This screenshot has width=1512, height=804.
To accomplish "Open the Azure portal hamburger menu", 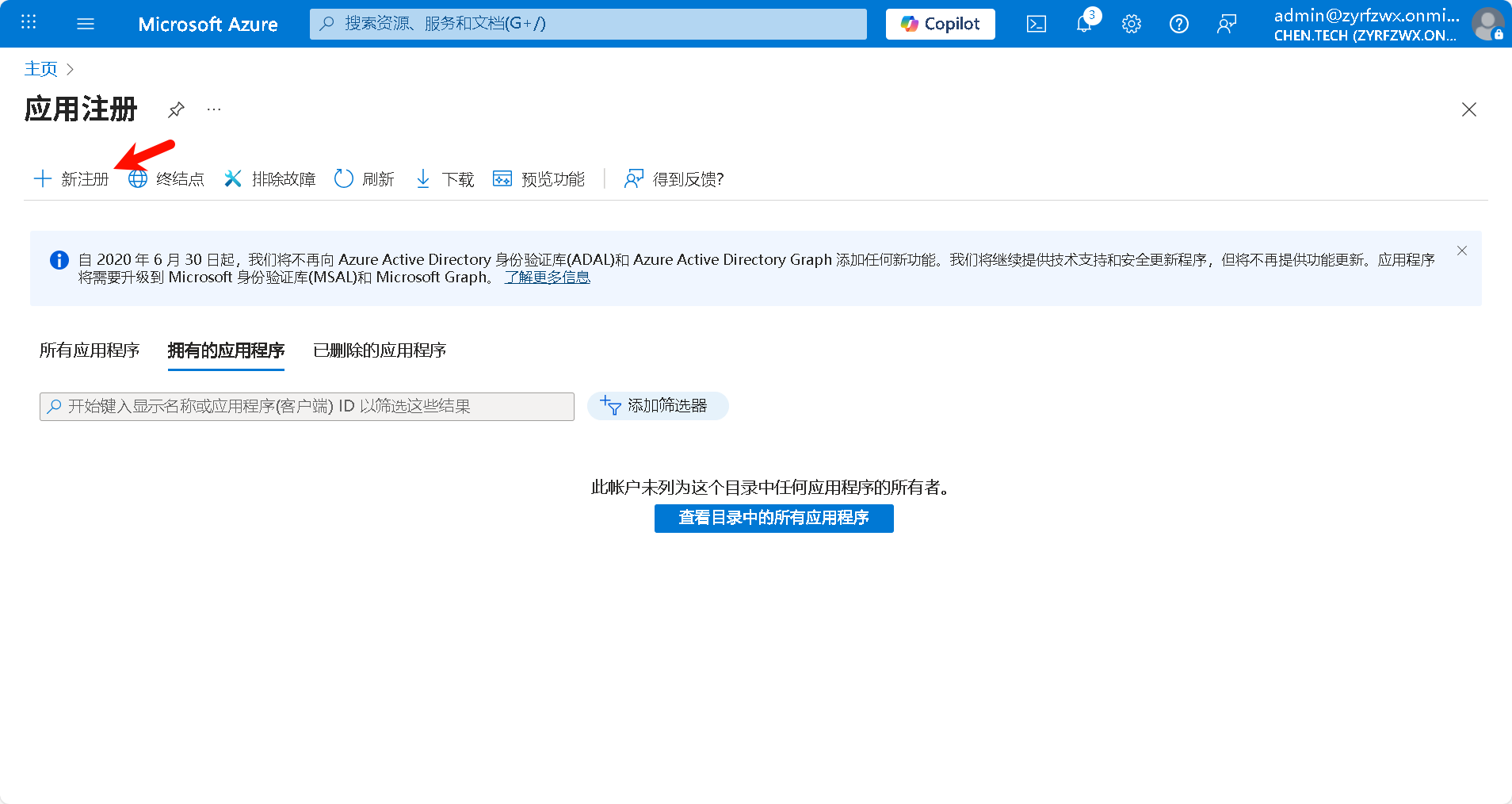I will point(86,24).
